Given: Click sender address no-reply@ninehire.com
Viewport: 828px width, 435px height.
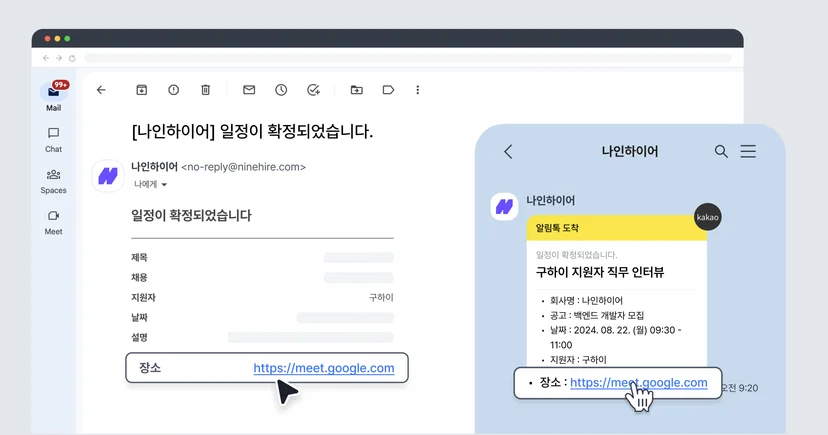Looking at the screenshot, I should click(243, 167).
